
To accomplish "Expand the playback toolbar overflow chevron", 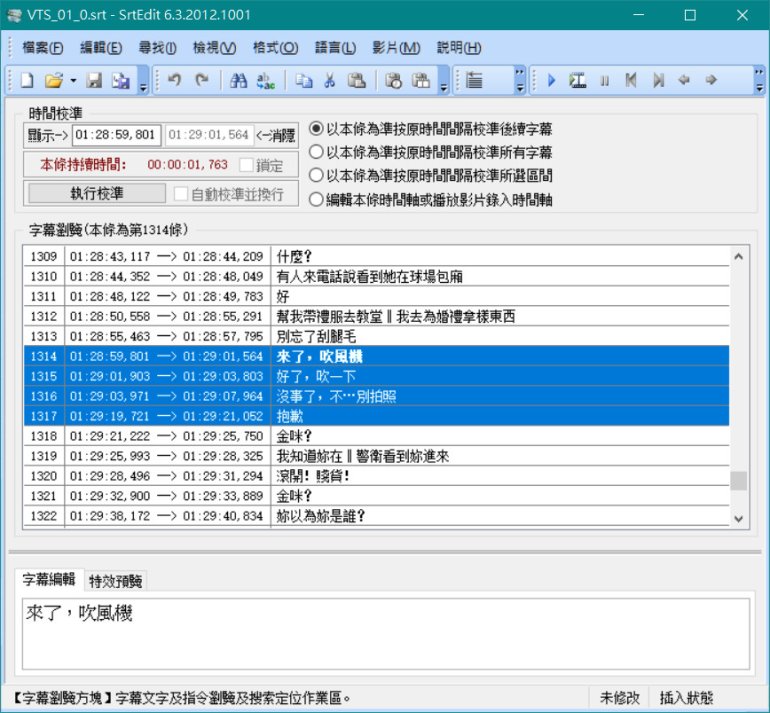I will coord(760,80).
